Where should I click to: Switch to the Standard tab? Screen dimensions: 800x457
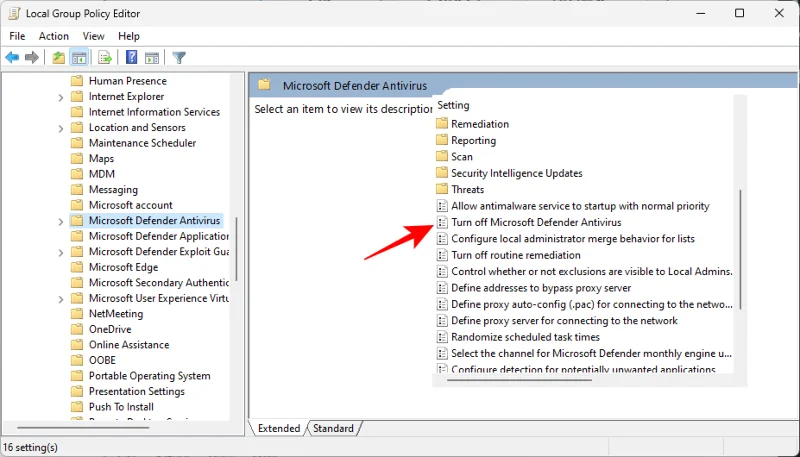click(333, 428)
